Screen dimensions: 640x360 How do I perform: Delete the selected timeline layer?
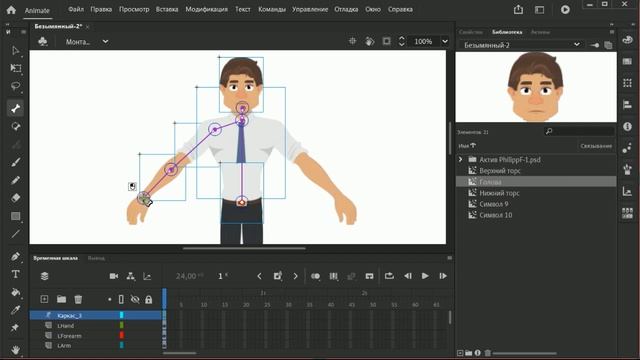point(78,299)
